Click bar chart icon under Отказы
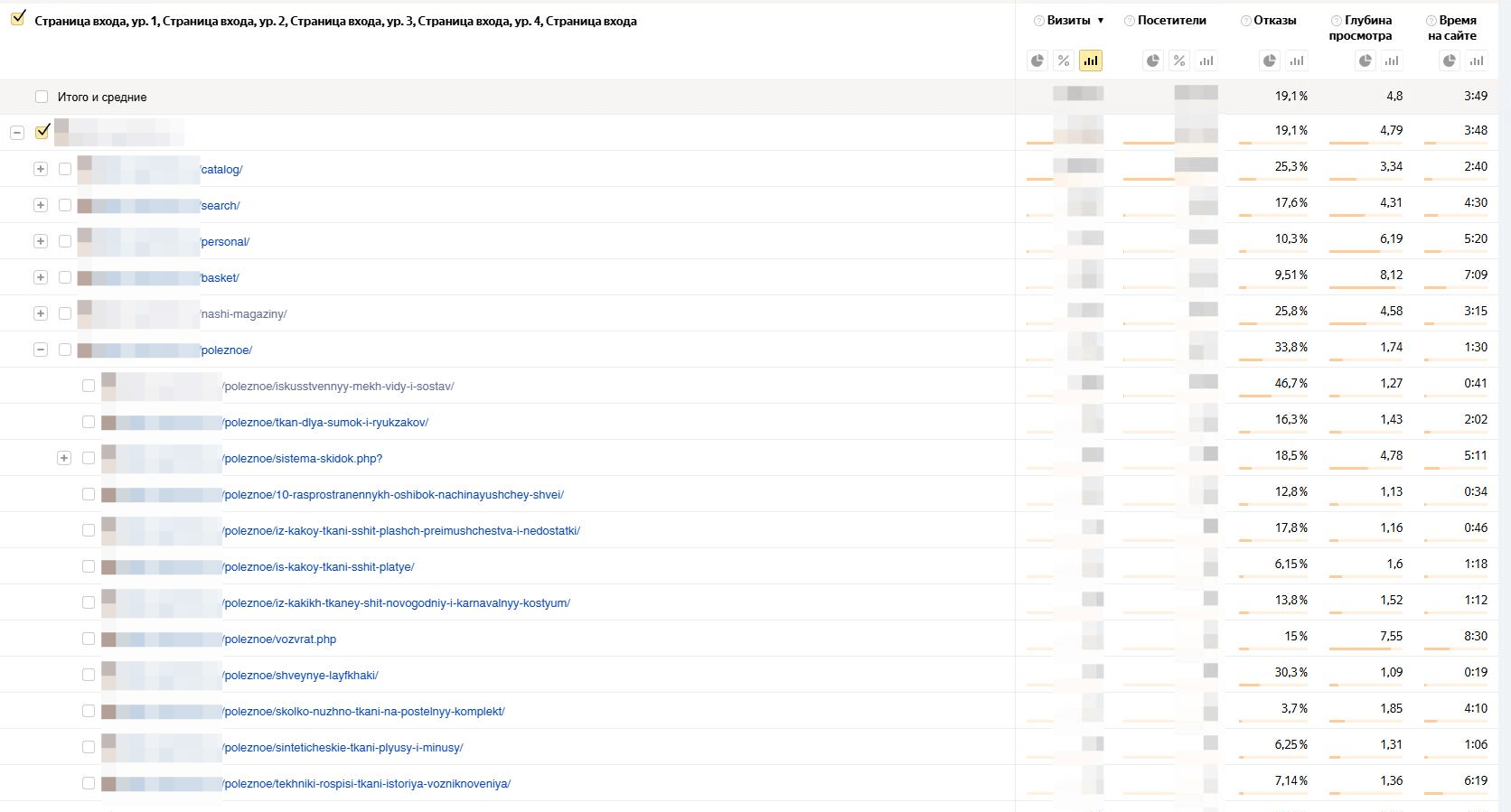Viewport: 1511px width, 812px height. 1297,61
